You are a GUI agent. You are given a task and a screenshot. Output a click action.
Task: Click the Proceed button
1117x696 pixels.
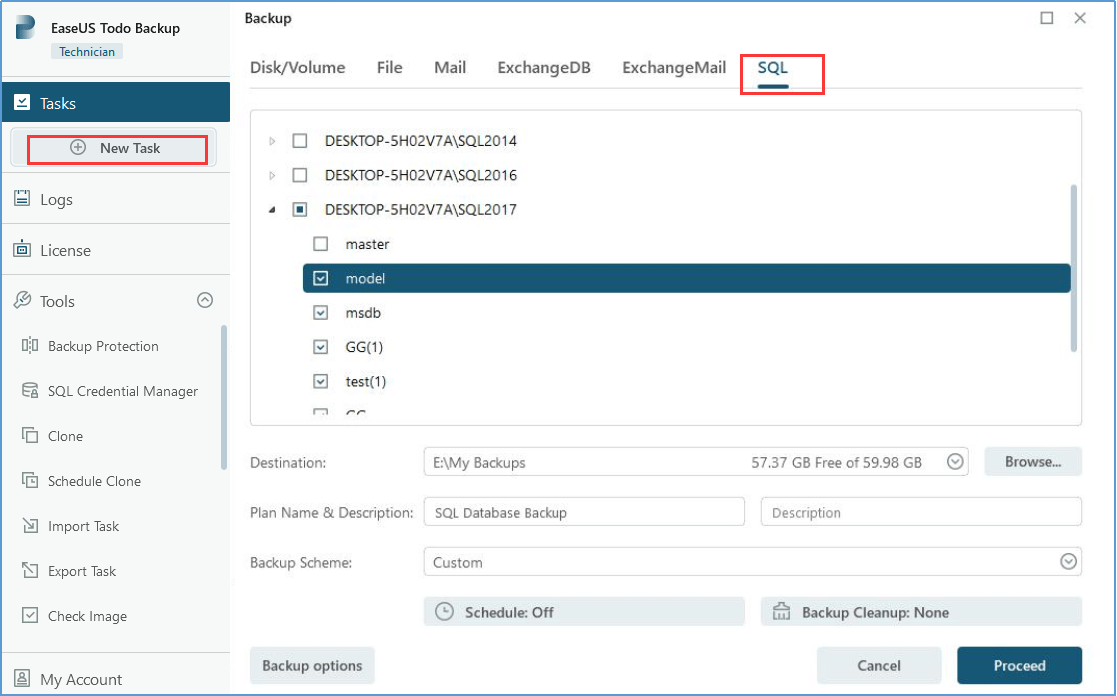[1019, 665]
